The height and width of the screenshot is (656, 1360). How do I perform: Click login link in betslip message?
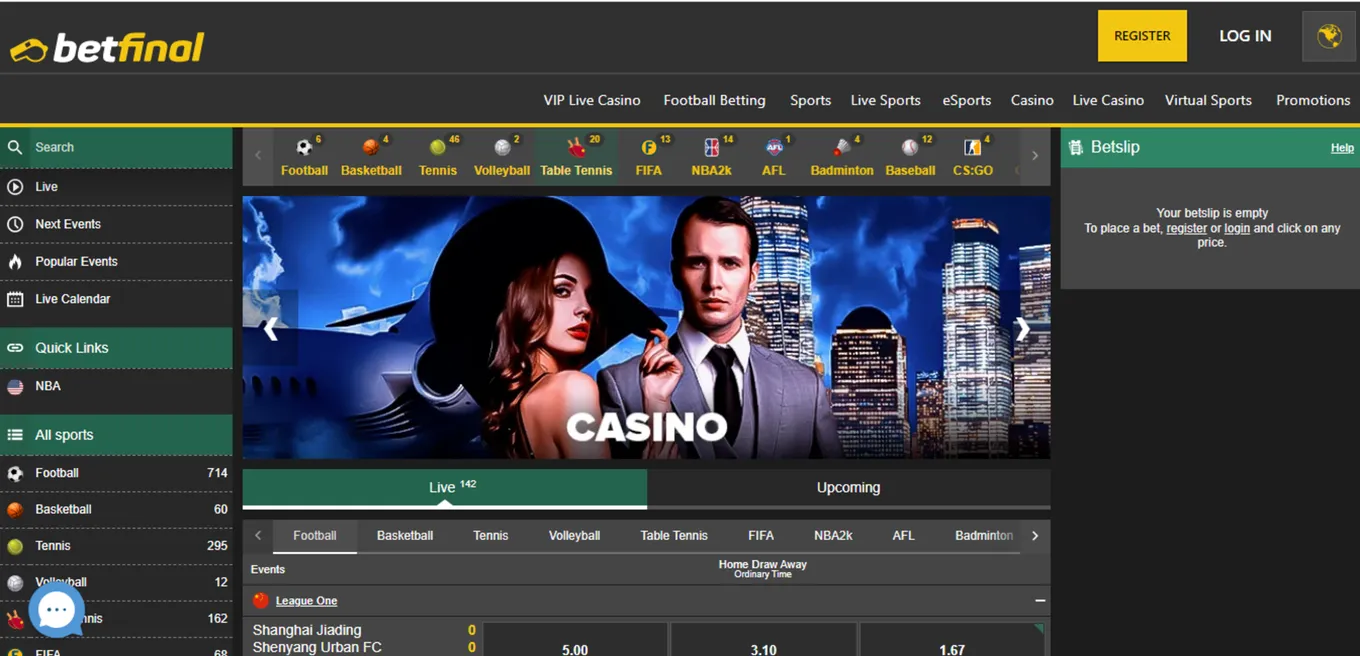[1237, 228]
